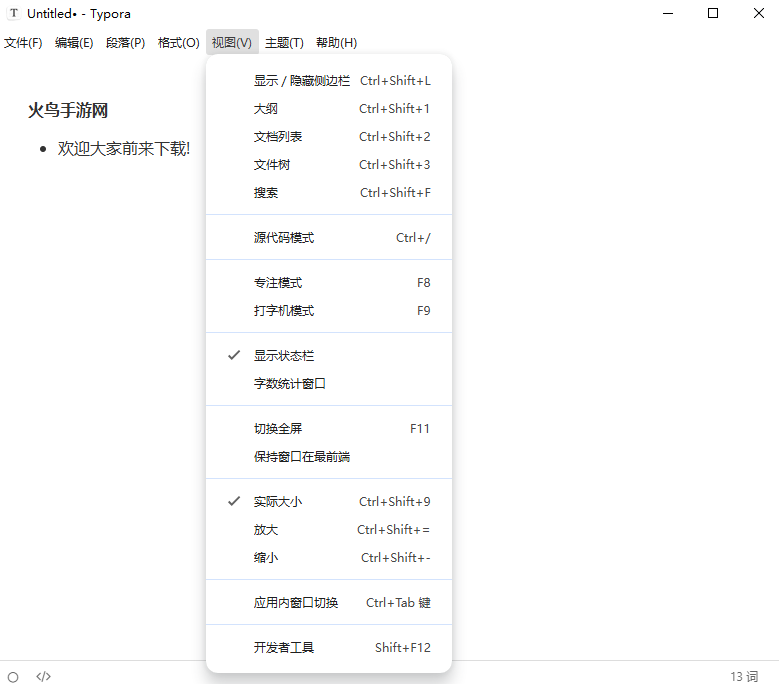Select 实际大小 zoom option

(329, 502)
